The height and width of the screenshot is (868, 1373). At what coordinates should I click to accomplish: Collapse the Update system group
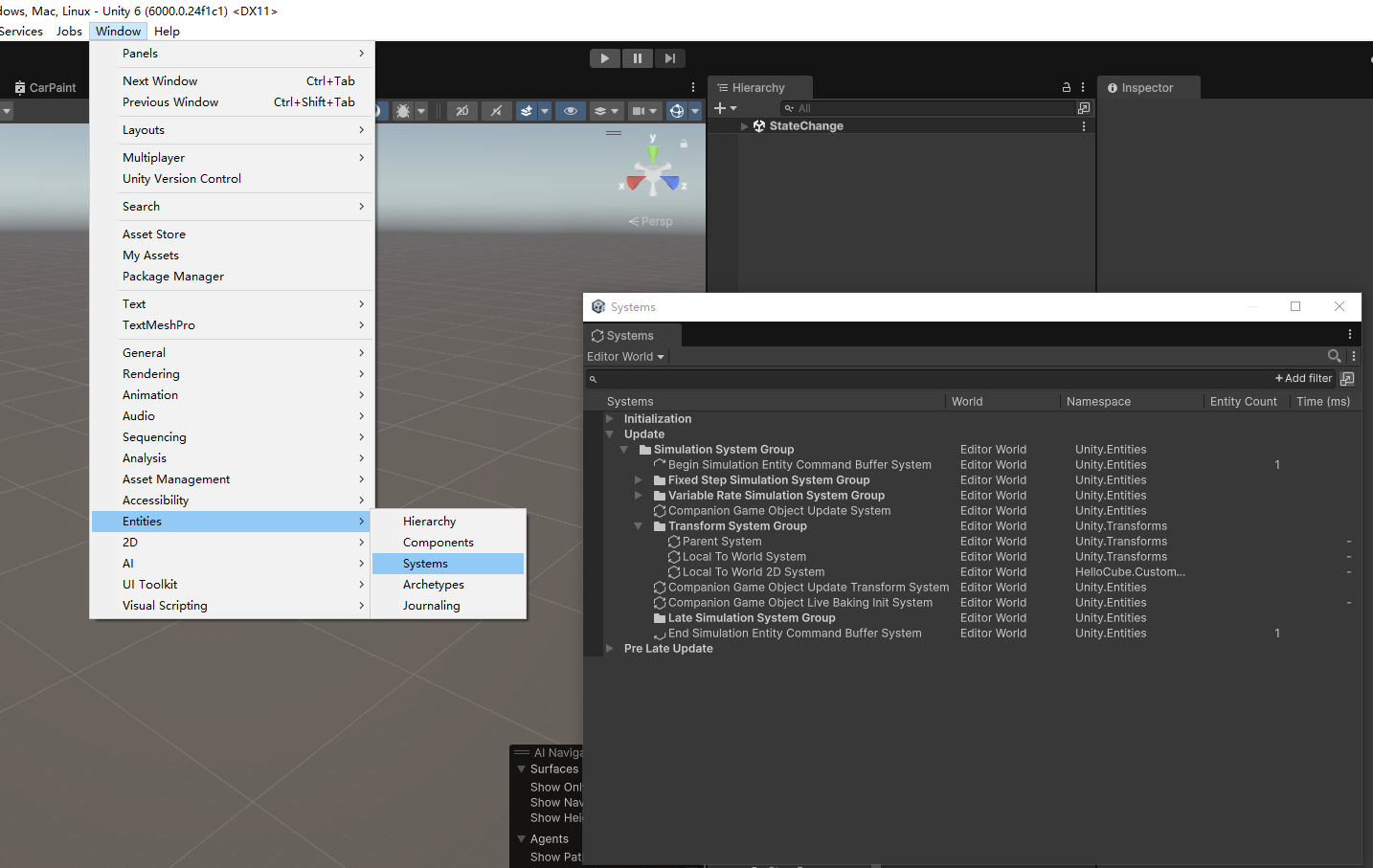click(x=610, y=434)
